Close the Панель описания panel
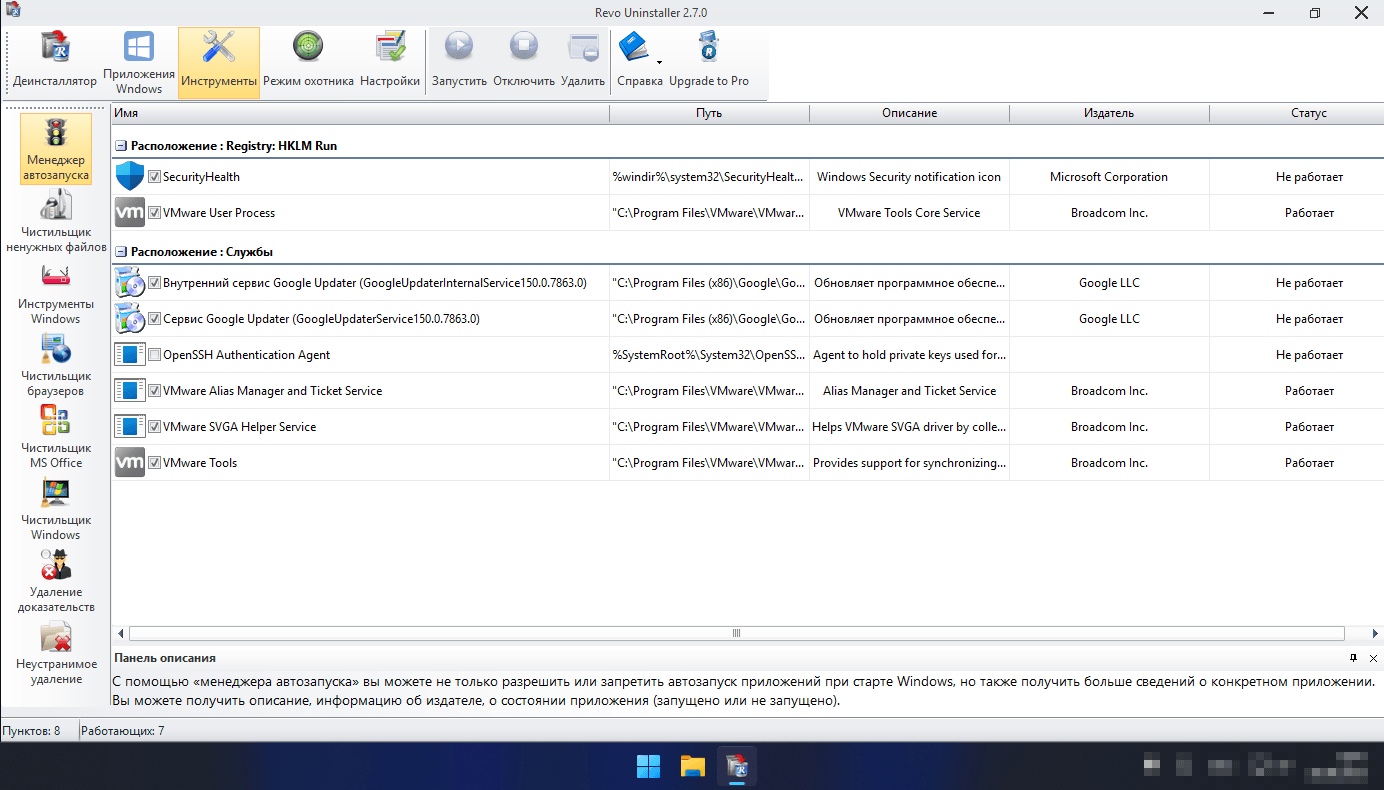 coord(1373,658)
